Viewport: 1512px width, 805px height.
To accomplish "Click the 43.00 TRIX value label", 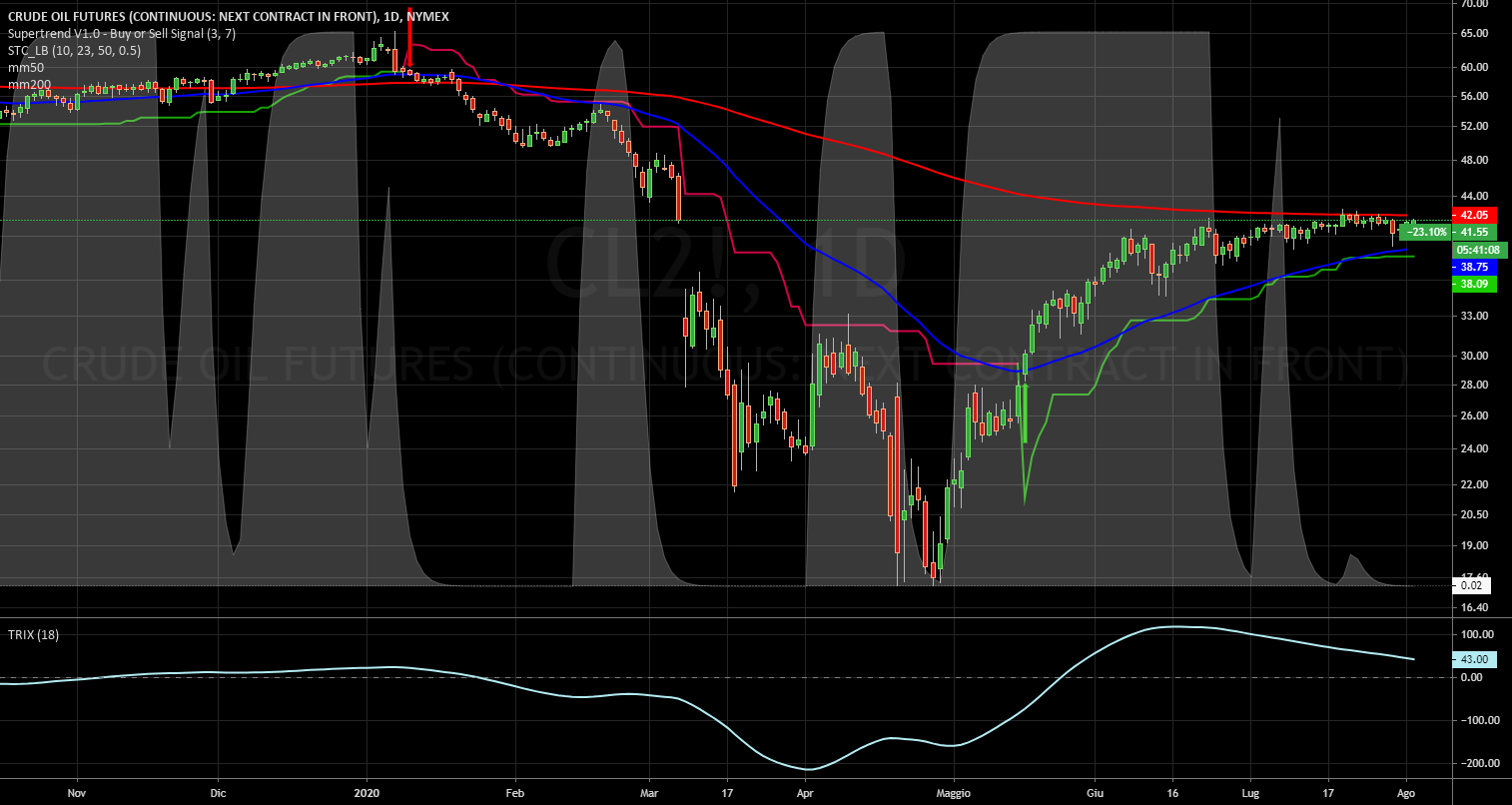I will click(1472, 659).
